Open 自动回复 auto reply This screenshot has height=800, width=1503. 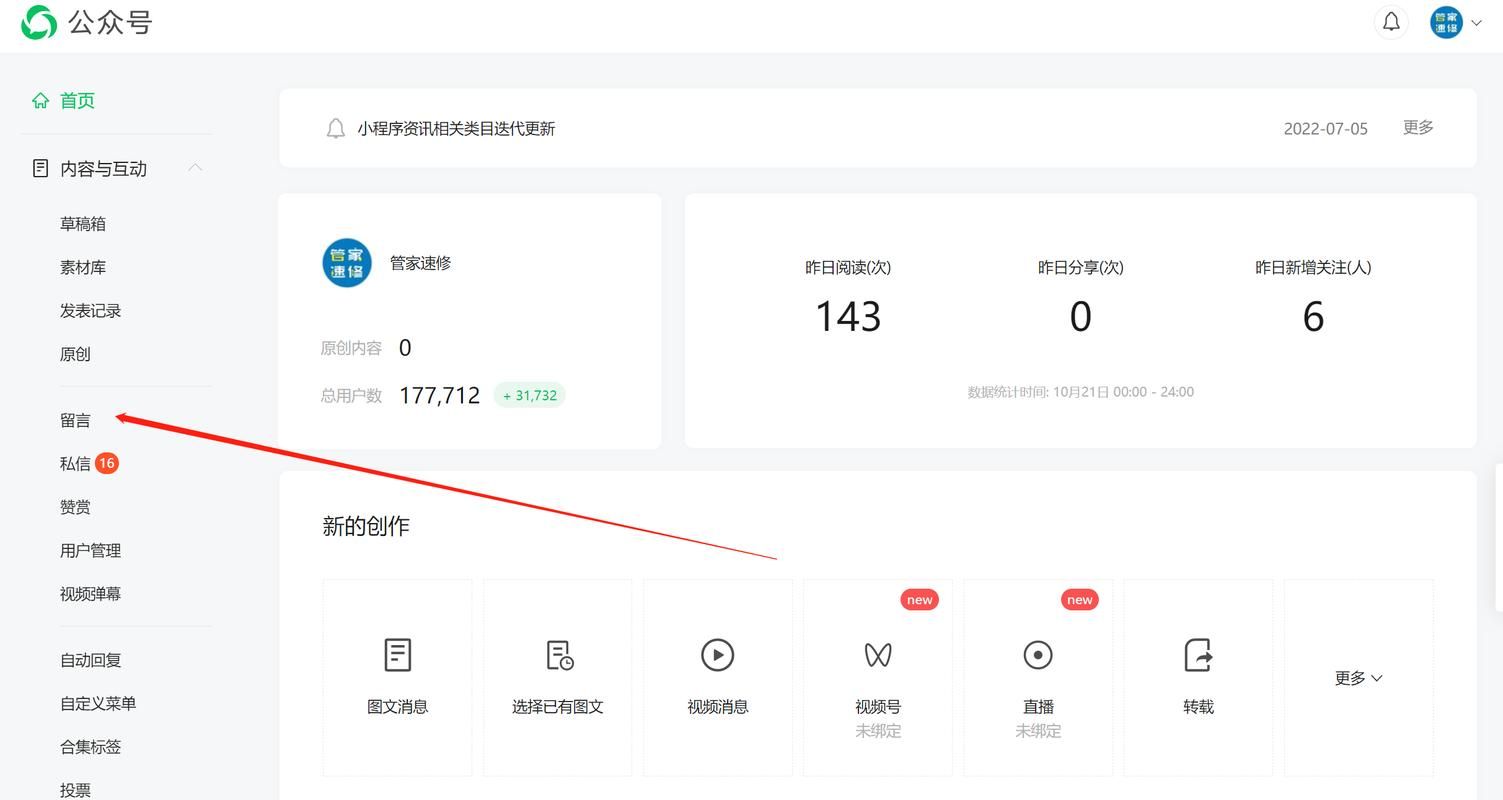coord(90,660)
